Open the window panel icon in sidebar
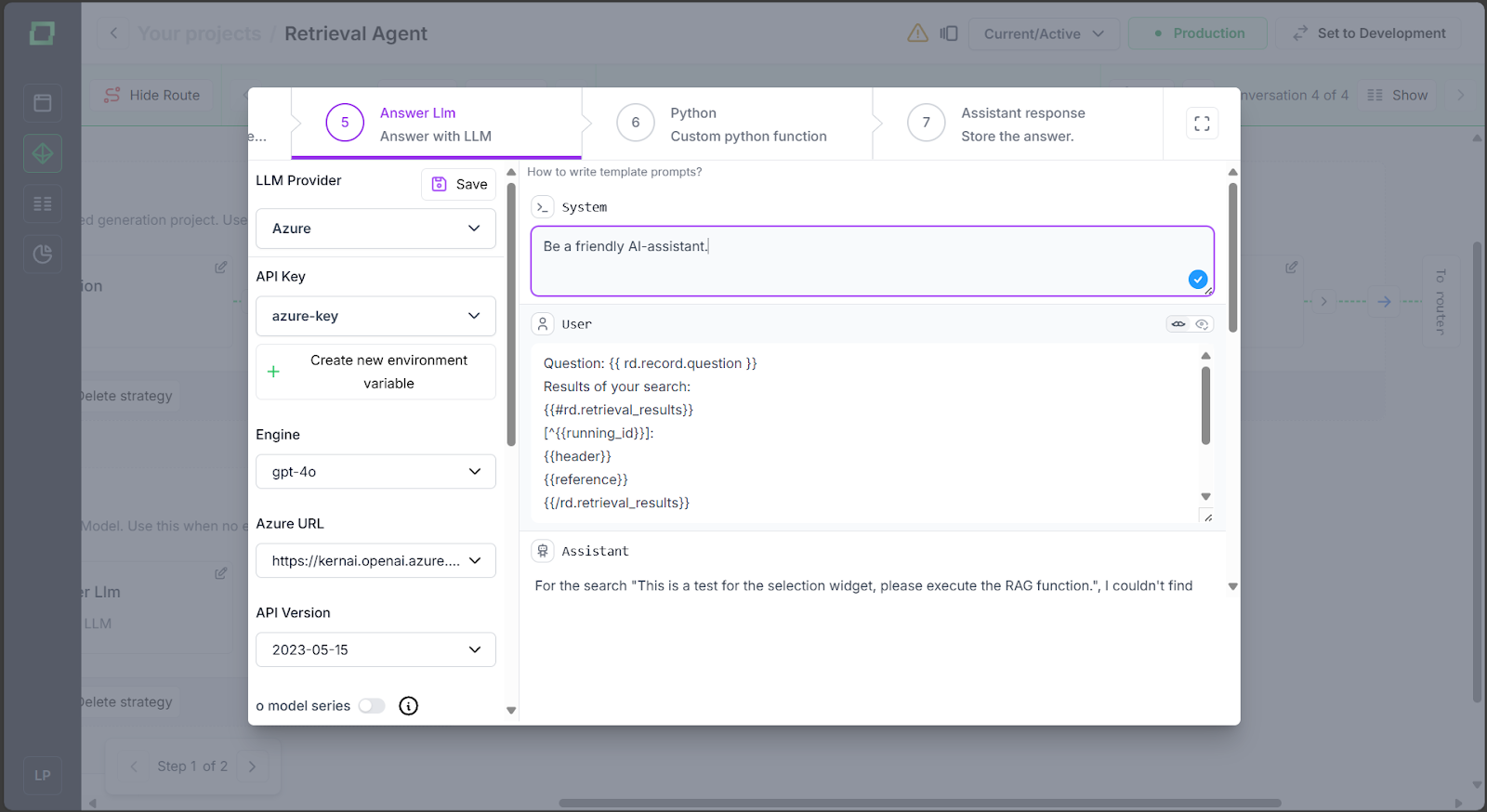Screen dimensions: 1487x812 point(43,103)
